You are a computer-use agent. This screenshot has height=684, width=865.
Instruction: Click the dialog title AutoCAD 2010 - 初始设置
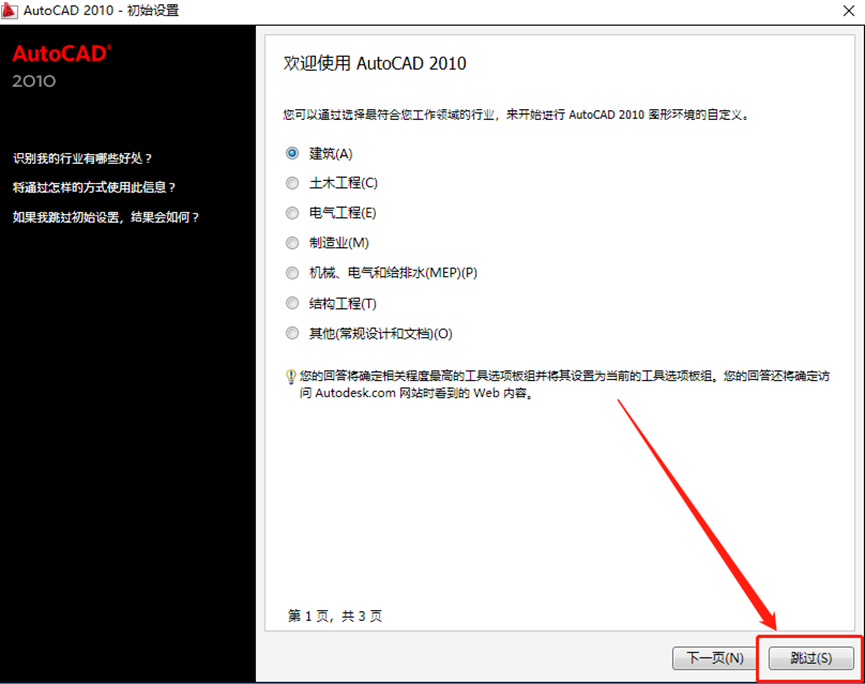(97, 12)
